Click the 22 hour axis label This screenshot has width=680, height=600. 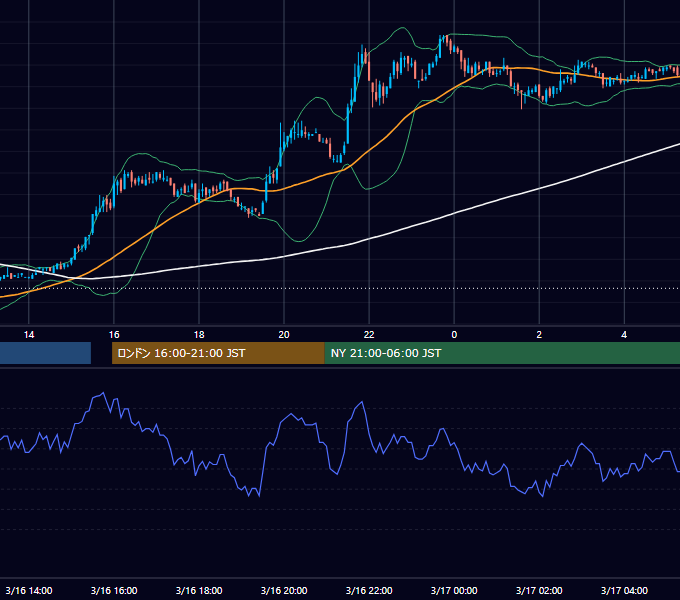point(369,335)
